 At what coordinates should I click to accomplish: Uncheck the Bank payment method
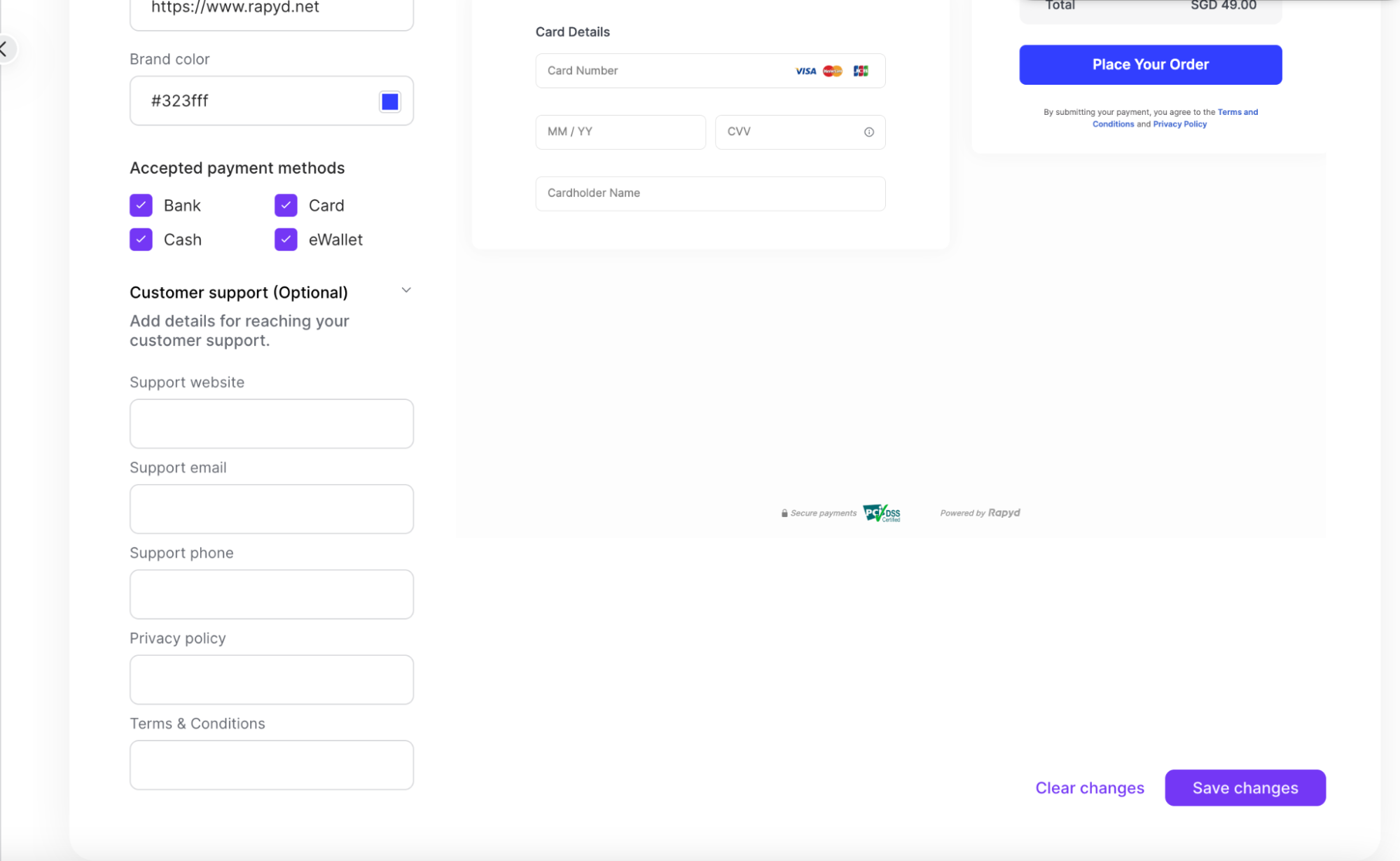click(x=141, y=205)
